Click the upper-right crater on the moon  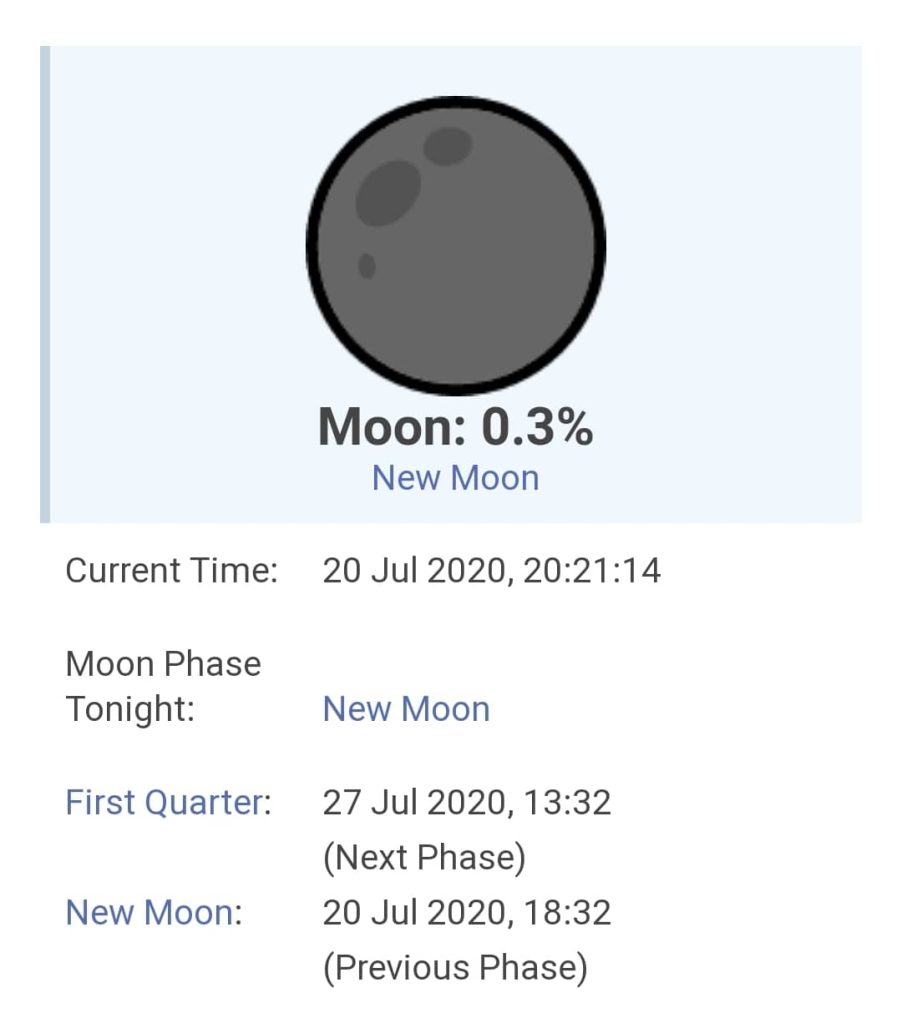[447, 147]
